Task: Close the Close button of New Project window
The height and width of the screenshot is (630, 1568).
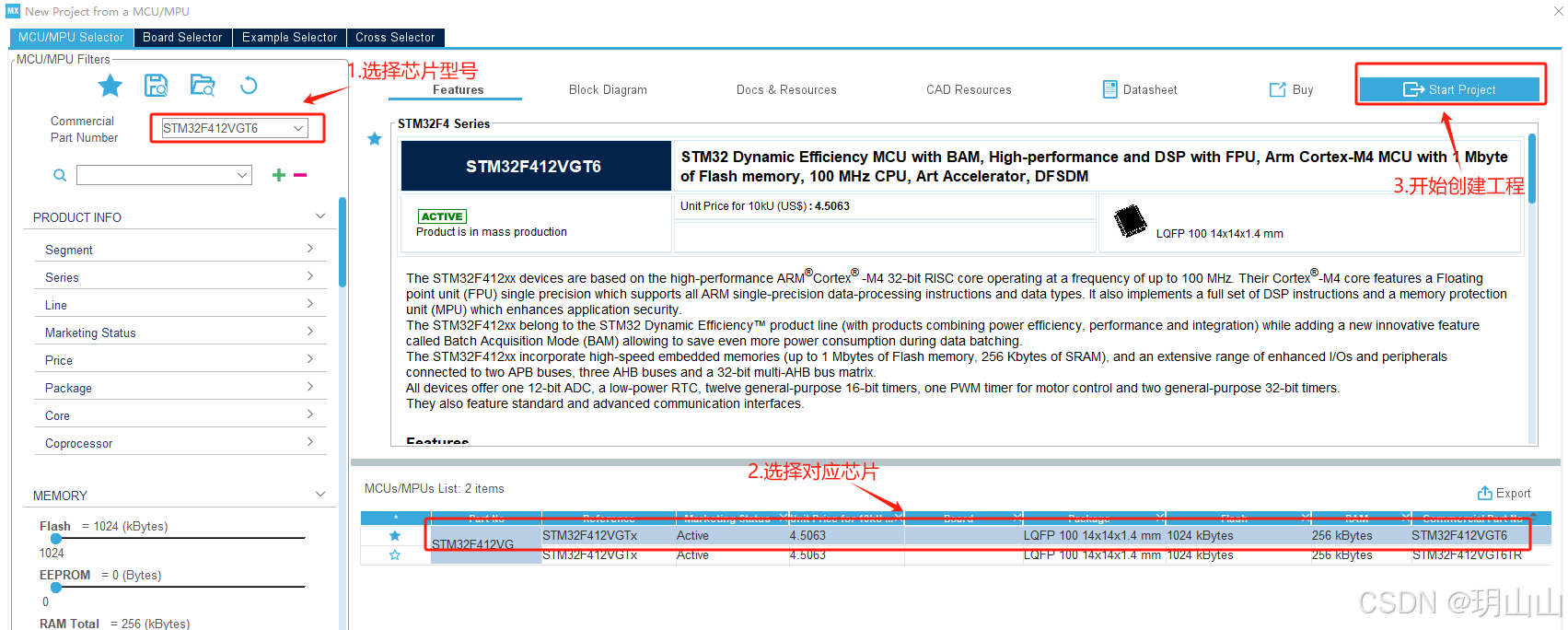Action: (x=1558, y=11)
